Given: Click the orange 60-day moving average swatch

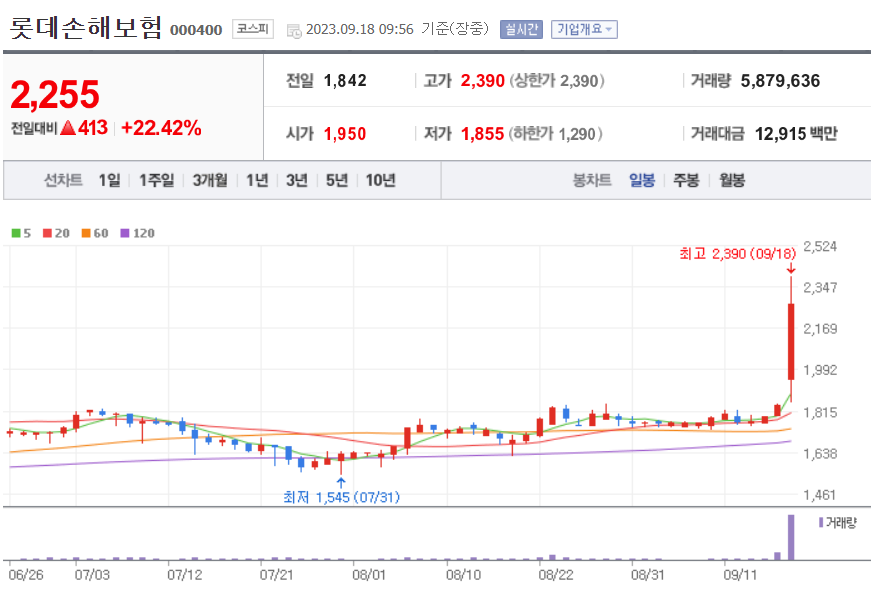Looking at the screenshot, I should pos(86,233).
